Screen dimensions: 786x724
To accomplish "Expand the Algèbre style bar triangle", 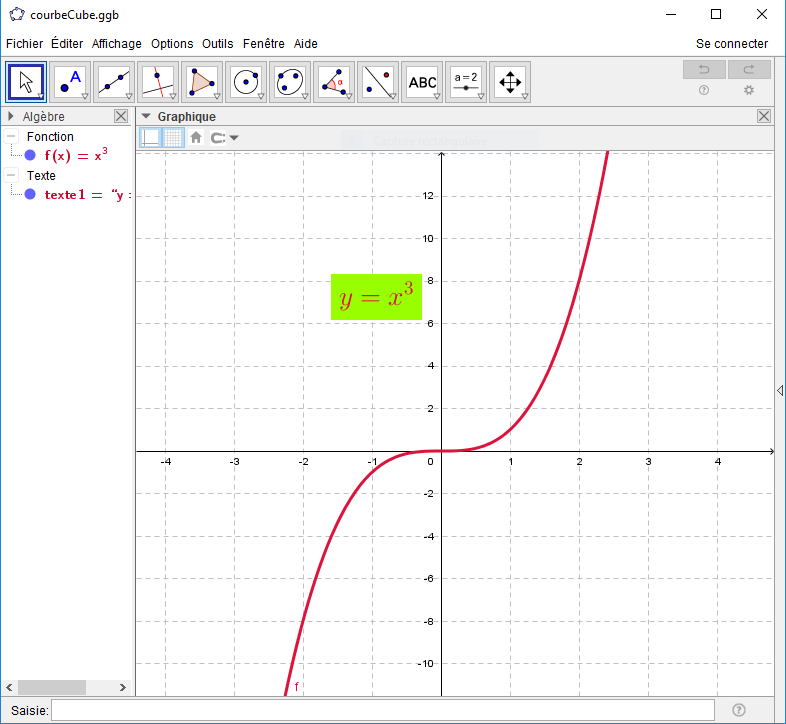I will coord(11,117).
